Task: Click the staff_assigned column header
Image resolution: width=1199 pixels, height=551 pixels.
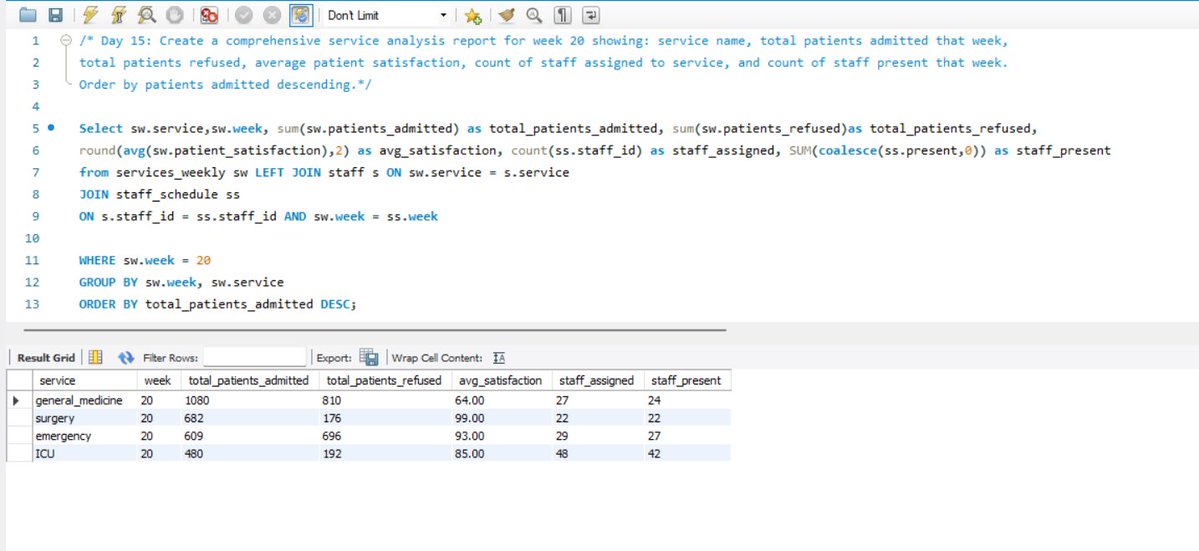Action: [x=599, y=381]
